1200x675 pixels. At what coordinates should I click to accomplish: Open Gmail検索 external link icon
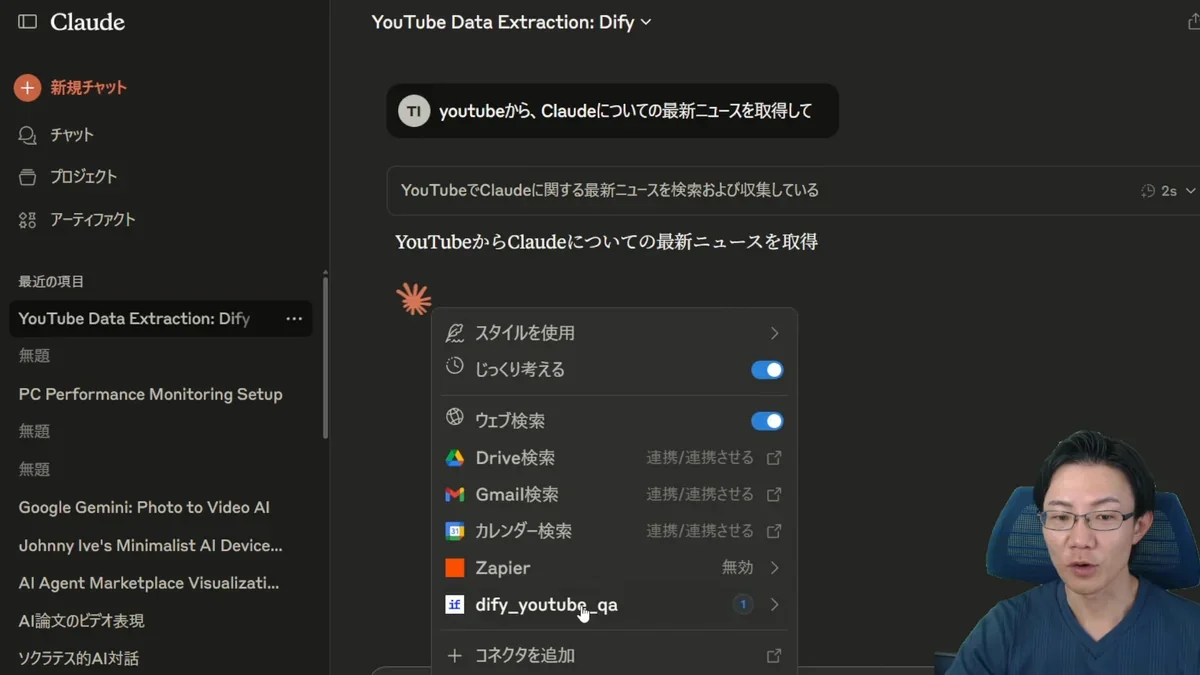pos(774,494)
